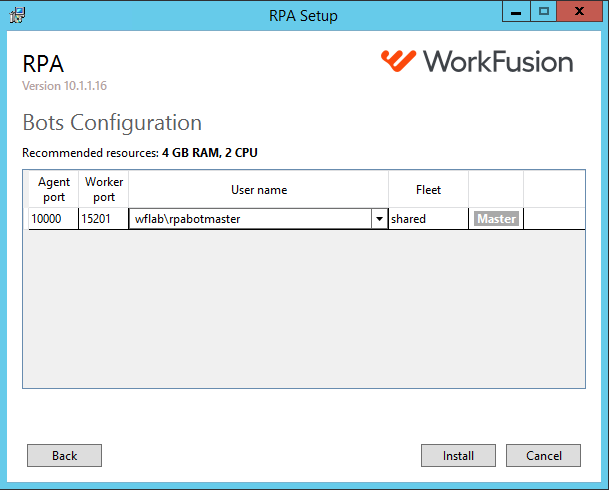Click the 'Version 10.1.1.16' text
This screenshot has width=609, height=491.
(64, 85)
